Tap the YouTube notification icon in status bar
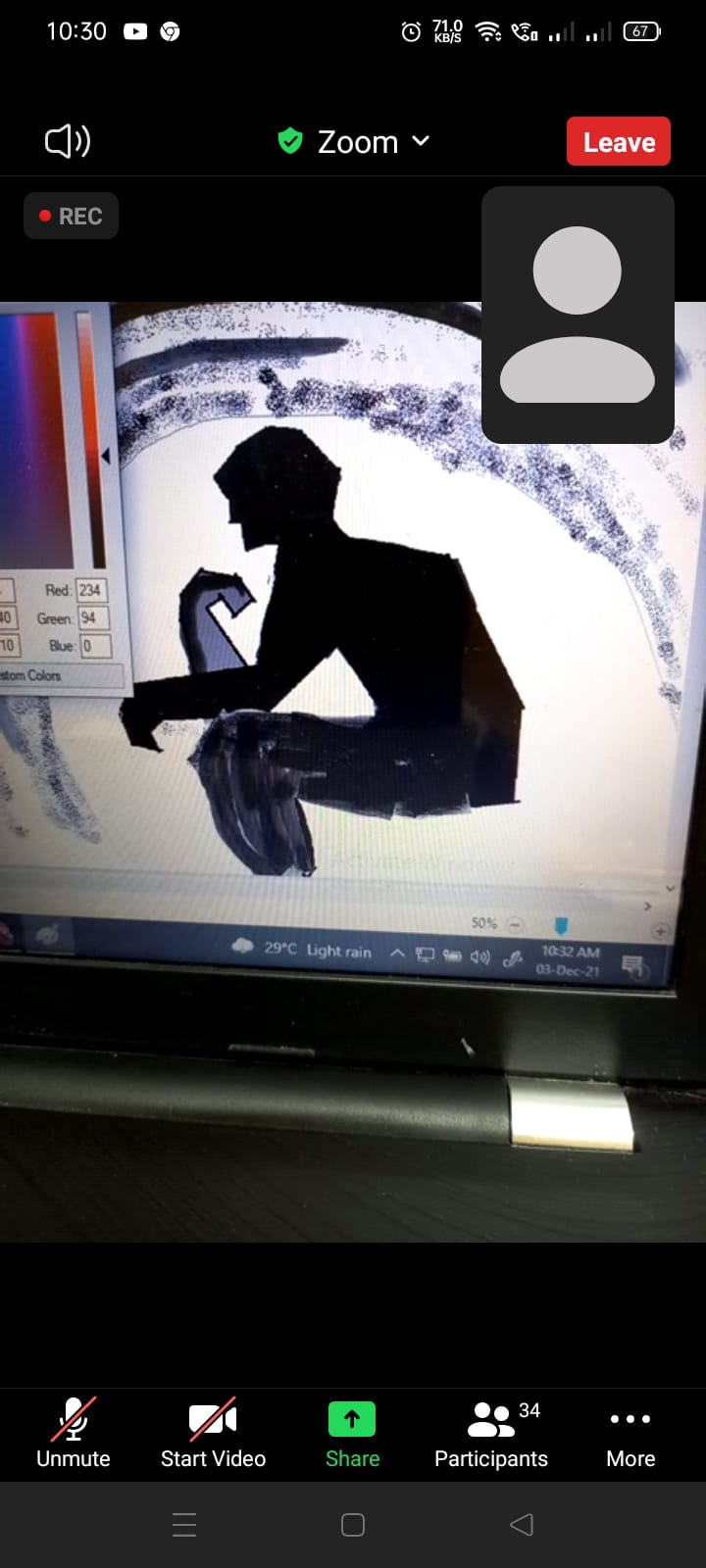This screenshot has height=1568, width=706. click(x=135, y=31)
